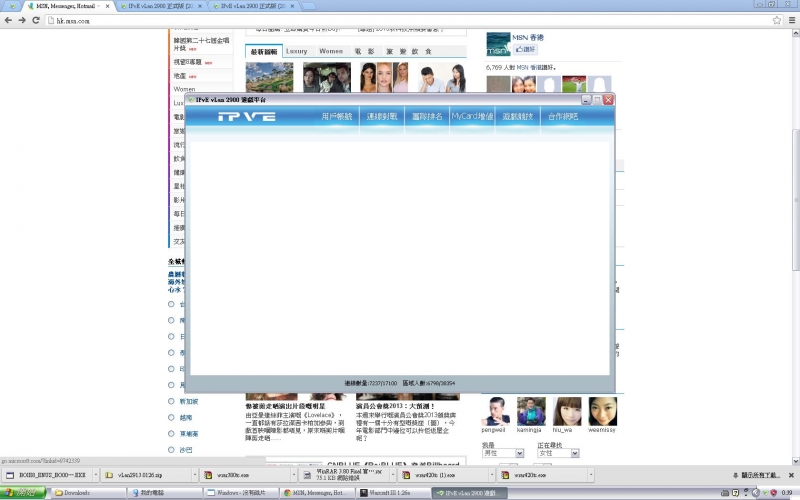Switch to Warcraft III 1.26a taskbar item
This screenshot has height=500, width=800.
(x=393, y=493)
